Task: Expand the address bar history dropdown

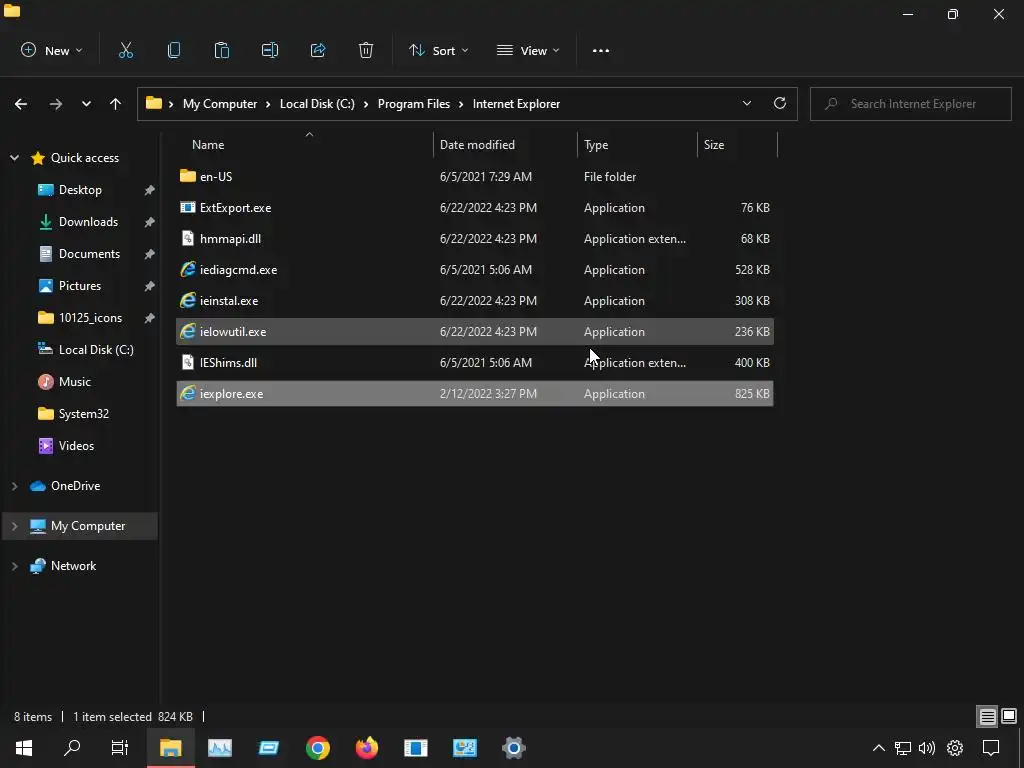Action: pyautogui.click(x=747, y=103)
